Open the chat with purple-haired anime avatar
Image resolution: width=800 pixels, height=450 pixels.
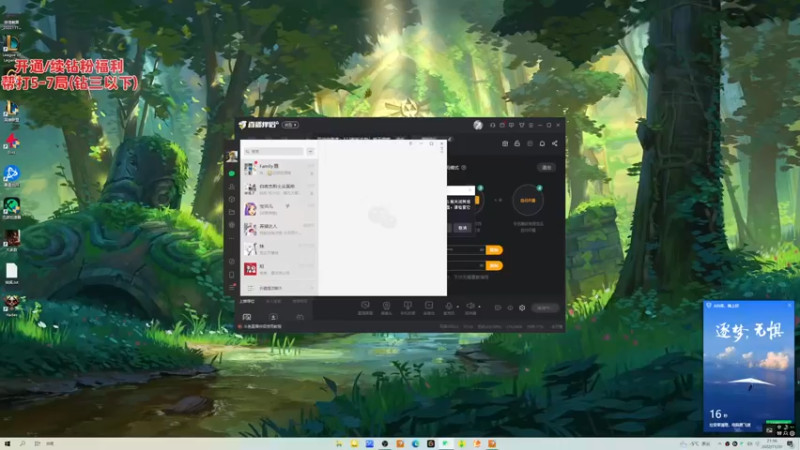279,209
